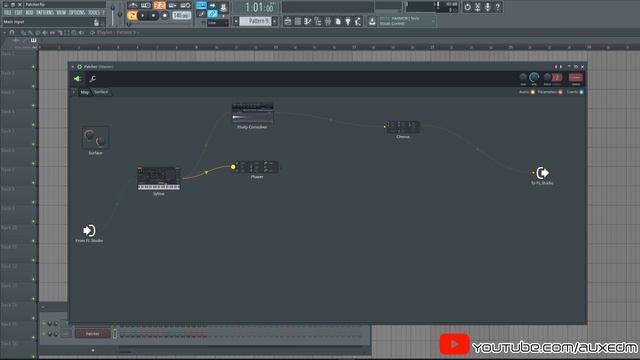Select the Surface node in Patcher
Viewport: 640px width, 360px height.
[95, 138]
